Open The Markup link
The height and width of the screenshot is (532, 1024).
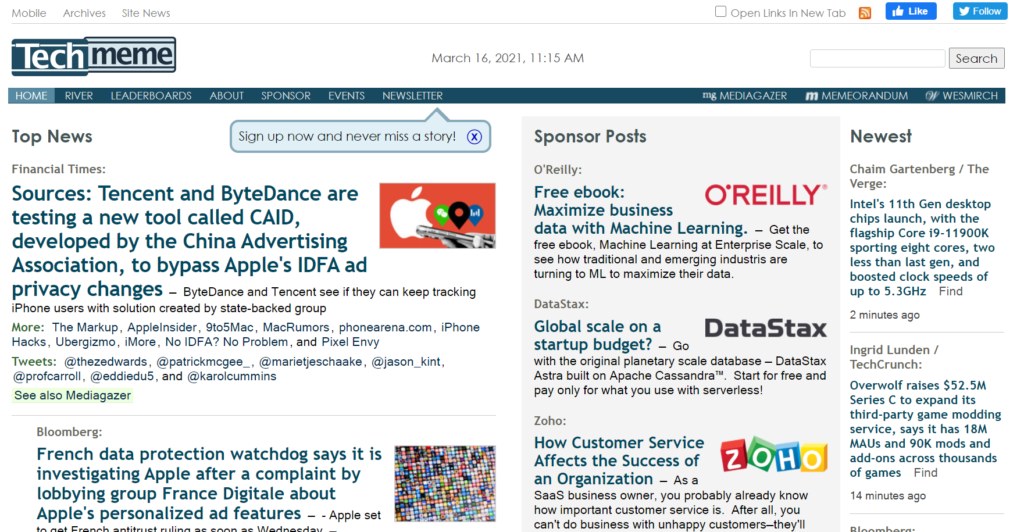coord(85,327)
